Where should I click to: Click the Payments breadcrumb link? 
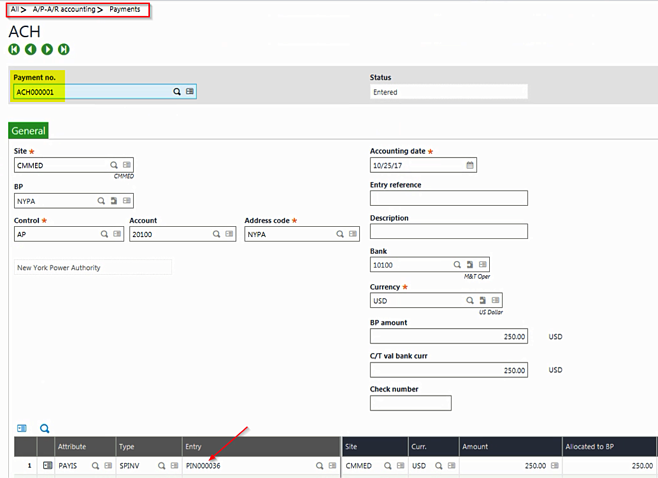pyautogui.click(x=125, y=9)
